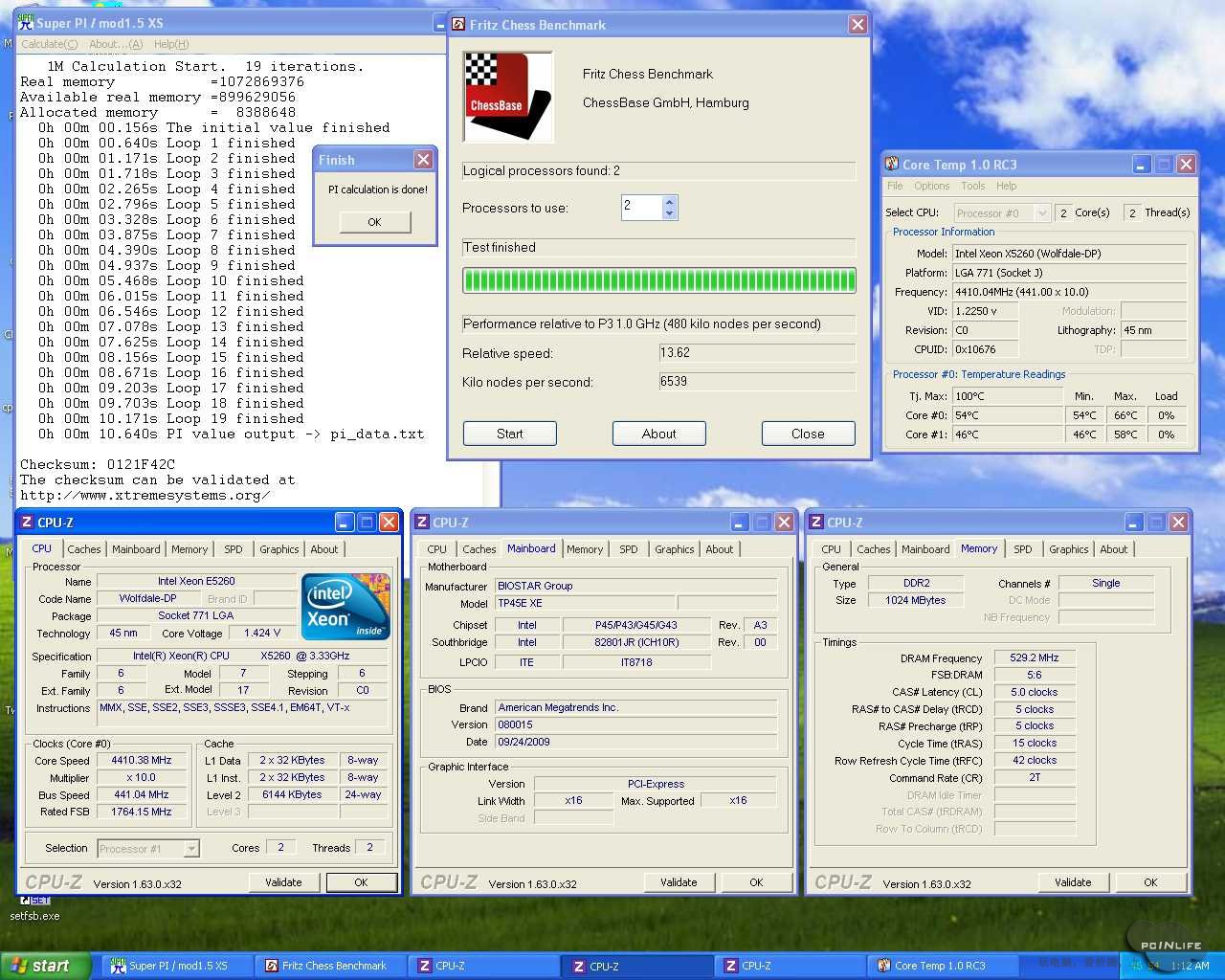Screen dimensions: 1225x980
Task: Open Tools menu in Core Temp
Action: (x=973, y=186)
